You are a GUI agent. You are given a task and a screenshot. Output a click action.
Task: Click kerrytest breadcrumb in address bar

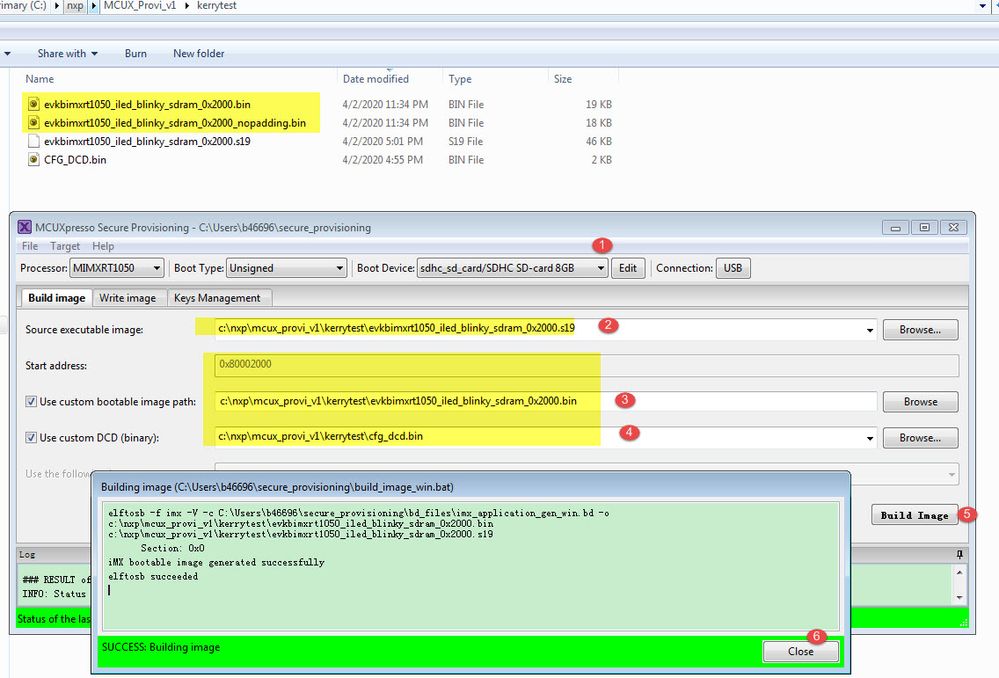[x=217, y=6]
